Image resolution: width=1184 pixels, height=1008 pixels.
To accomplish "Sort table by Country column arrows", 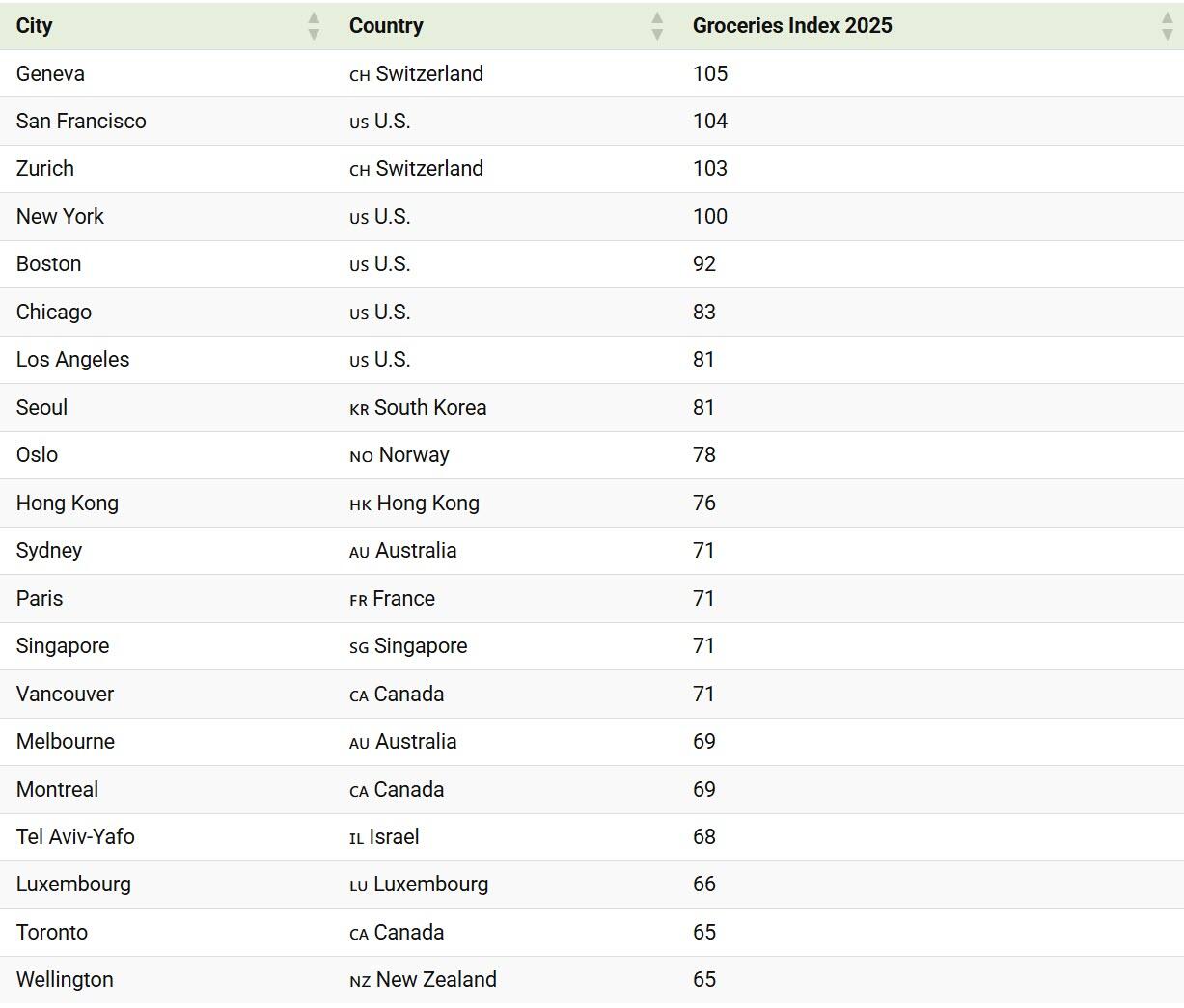I will 657,26.
